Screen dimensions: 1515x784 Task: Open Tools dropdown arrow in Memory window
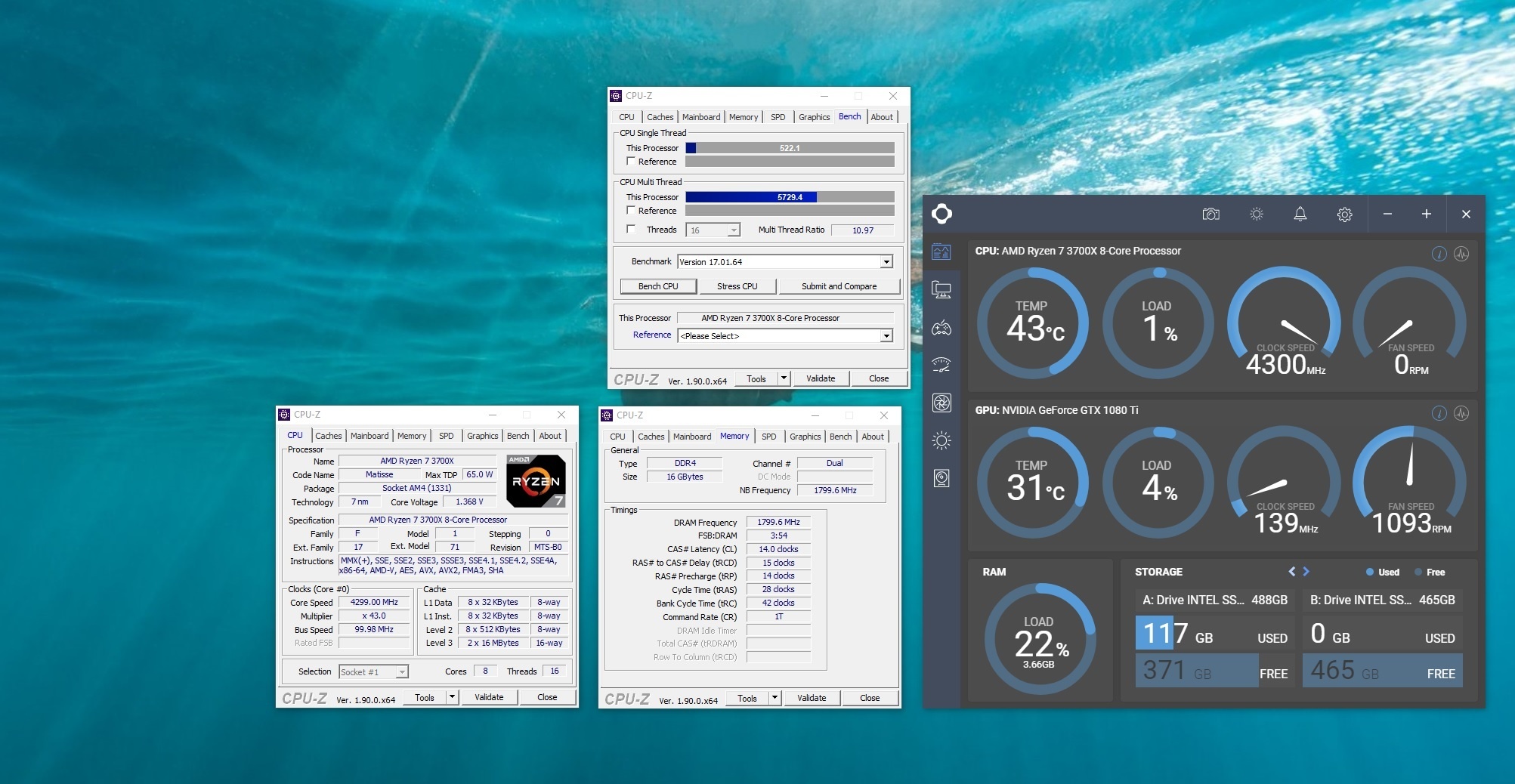pos(775,698)
